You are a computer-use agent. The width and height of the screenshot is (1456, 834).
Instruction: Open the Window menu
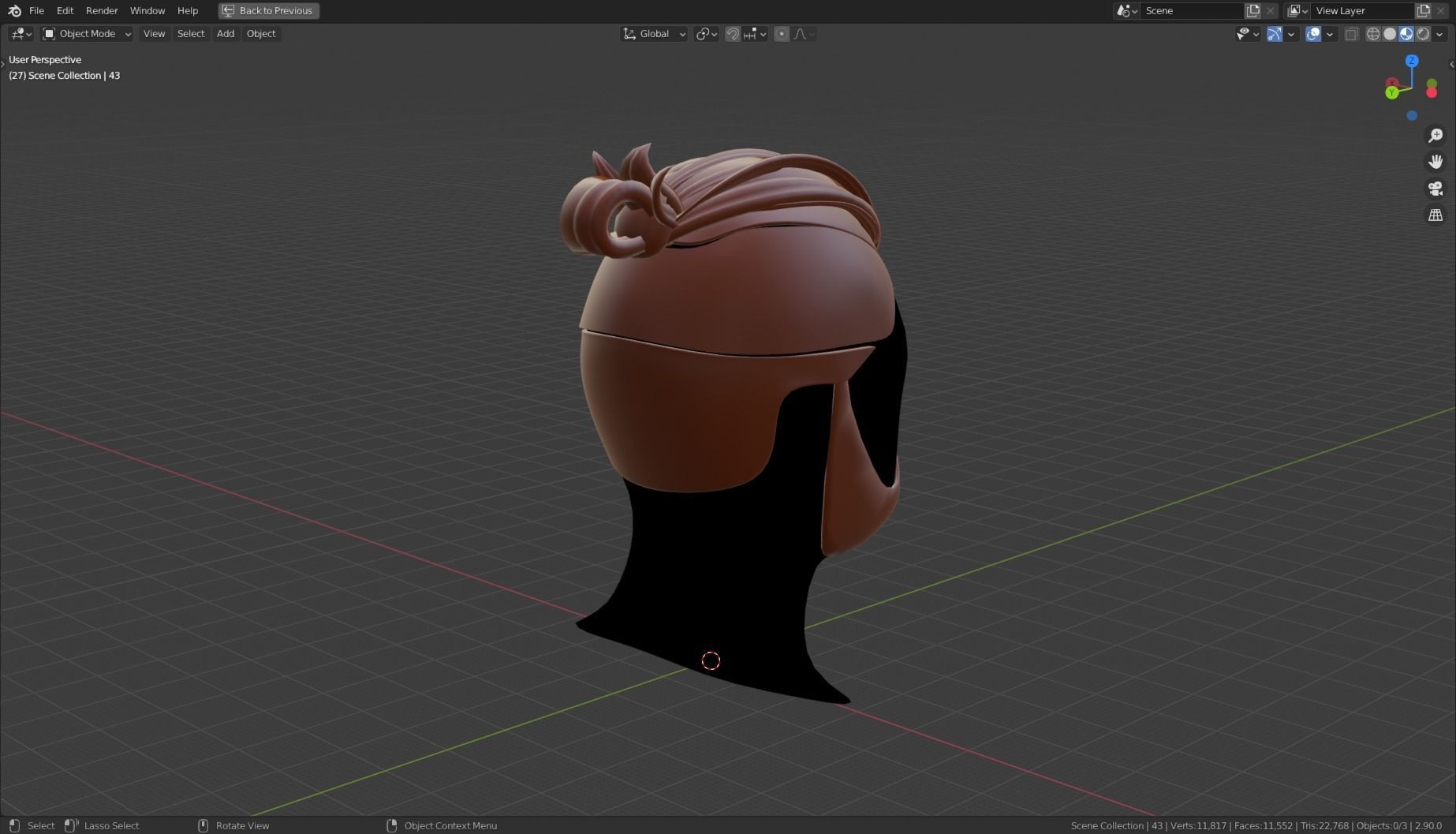(147, 11)
